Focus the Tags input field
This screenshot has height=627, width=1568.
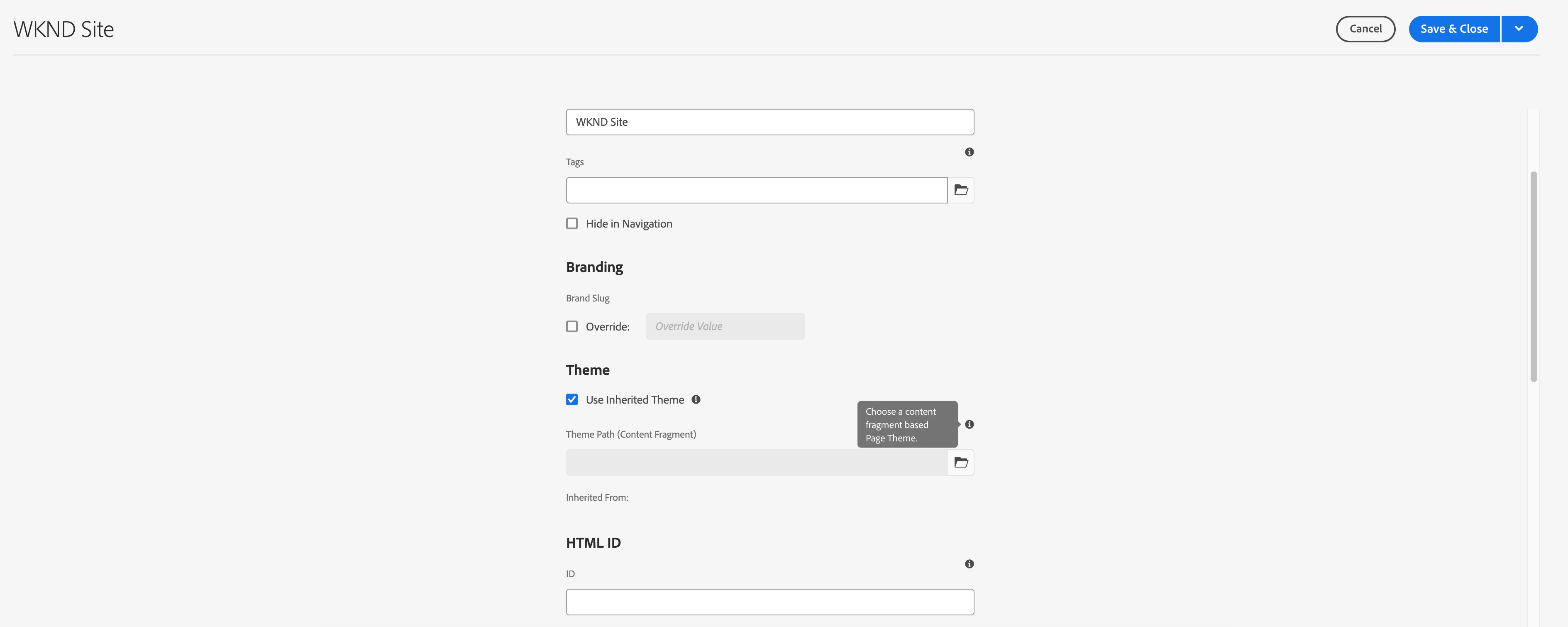click(756, 190)
